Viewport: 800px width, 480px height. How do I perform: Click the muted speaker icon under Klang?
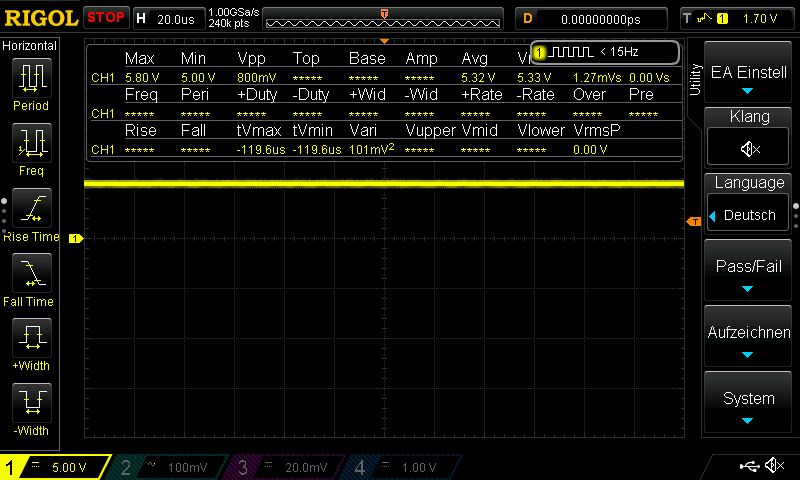coord(749,148)
